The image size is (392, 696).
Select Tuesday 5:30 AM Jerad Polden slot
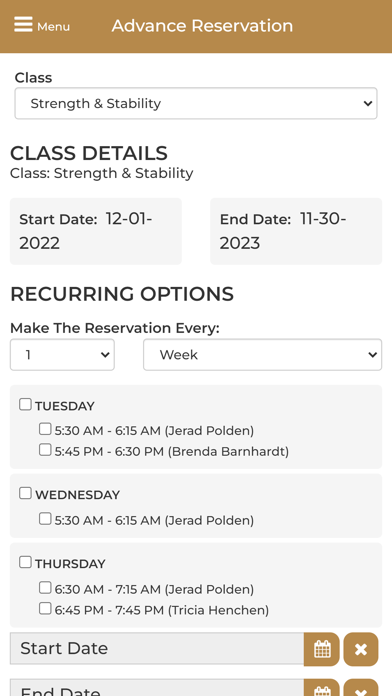point(45,429)
